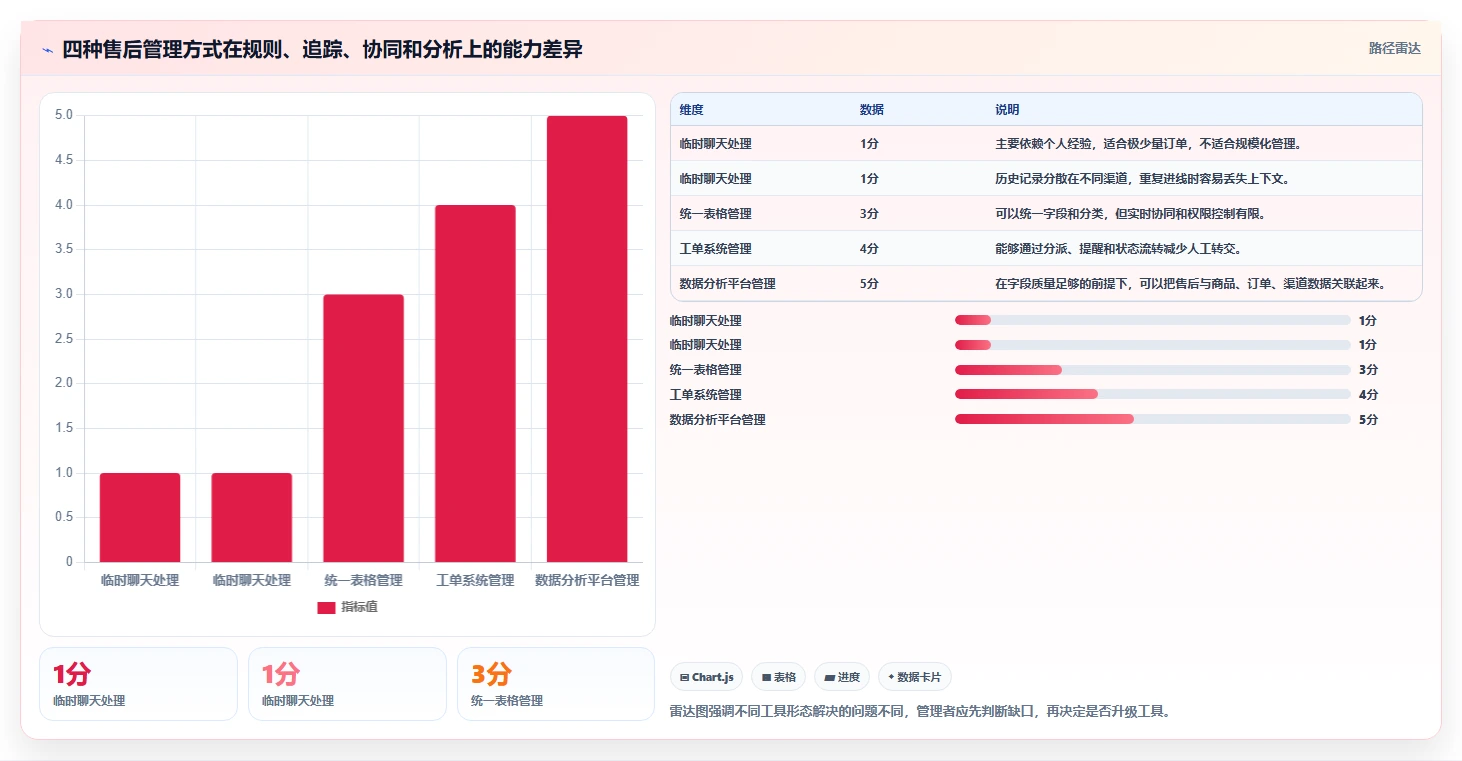Click the 数据卡片 chip
Image resolution: width=1462 pixels, height=761 pixels.
pos(915,677)
